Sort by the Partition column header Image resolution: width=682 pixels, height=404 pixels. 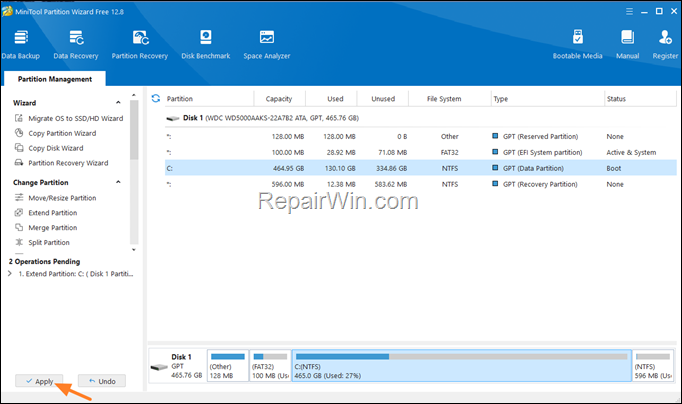tap(180, 99)
